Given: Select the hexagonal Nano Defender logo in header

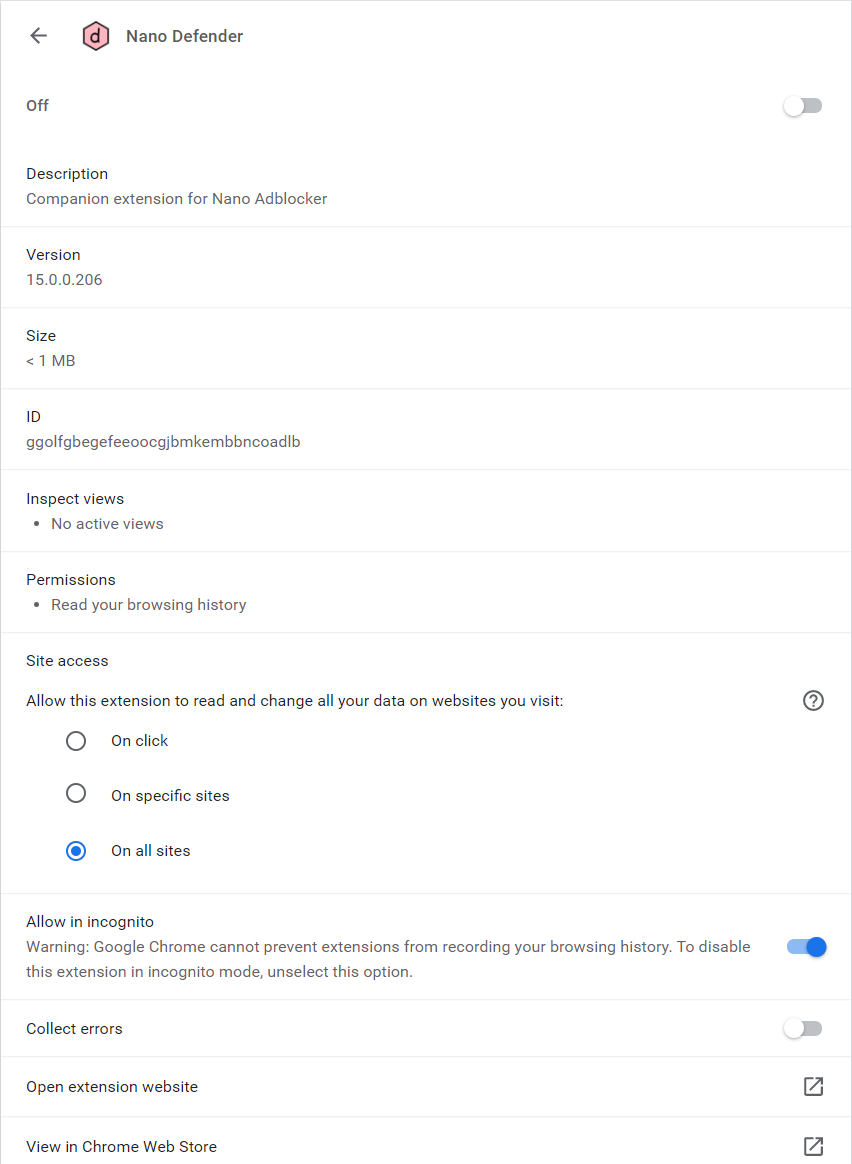Looking at the screenshot, I should [x=95, y=35].
